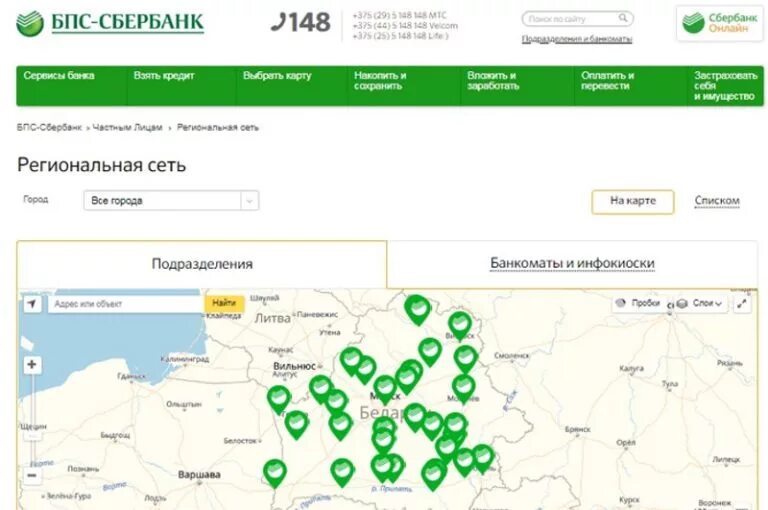768x510 pixels.
Task: Open Сбербанк Онлайн button
Action: click(x=720, y=23)
